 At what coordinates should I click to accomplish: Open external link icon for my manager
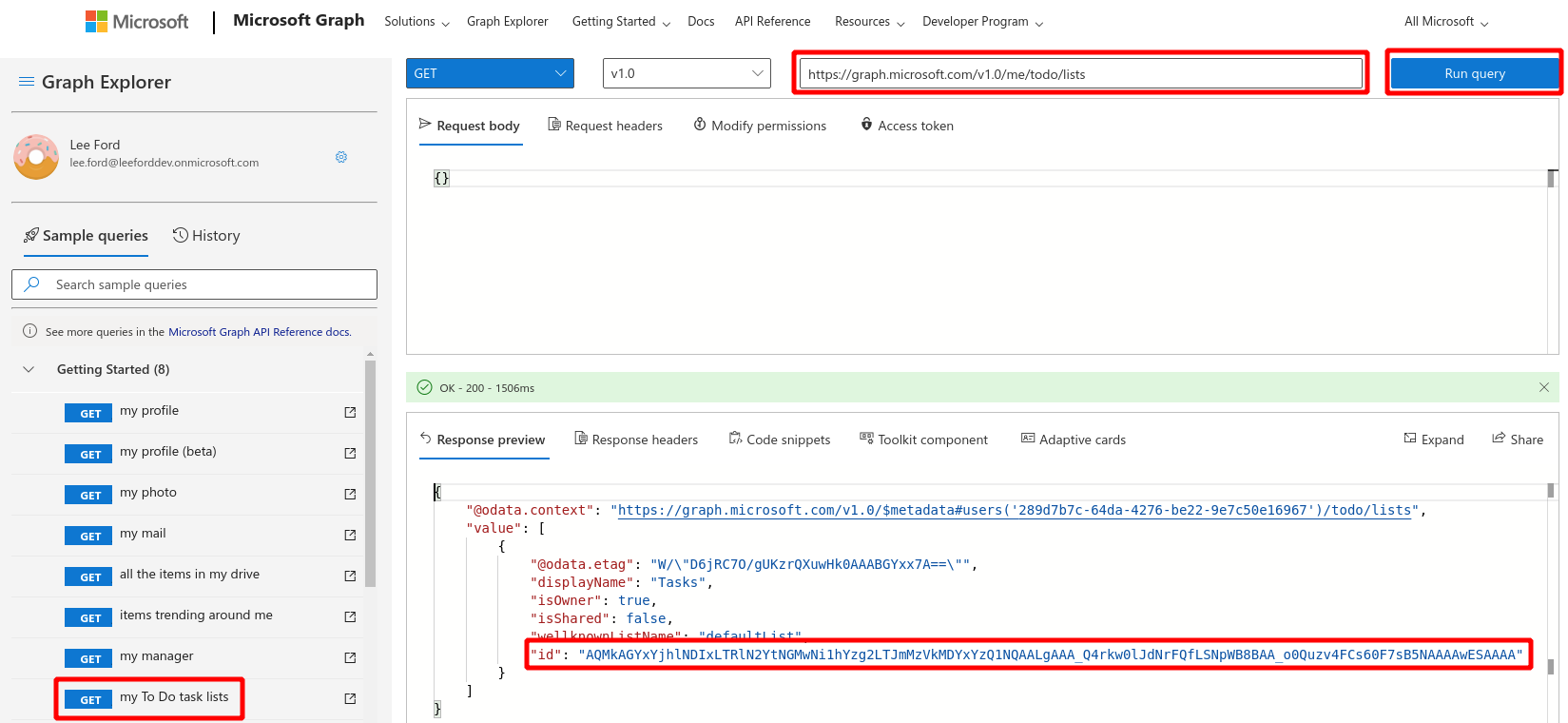(350, 657)
